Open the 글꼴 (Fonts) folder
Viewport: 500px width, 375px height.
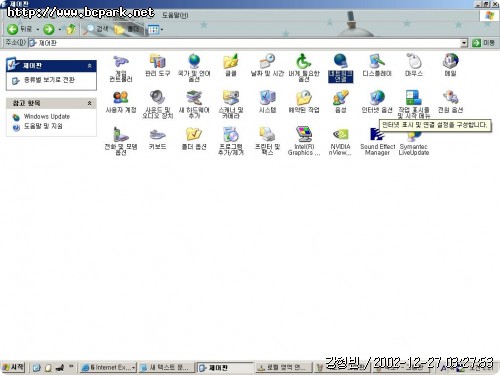231,66
